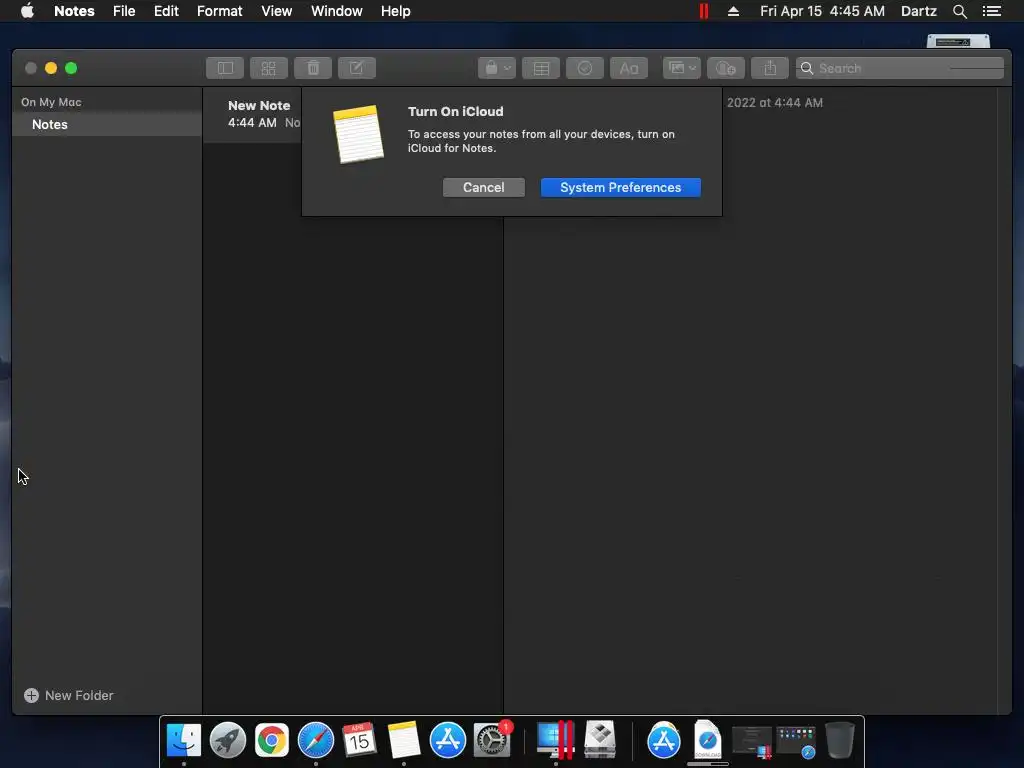1024x768 pixels.
Task: Open Calendar from the Dock
Action: 359,740
